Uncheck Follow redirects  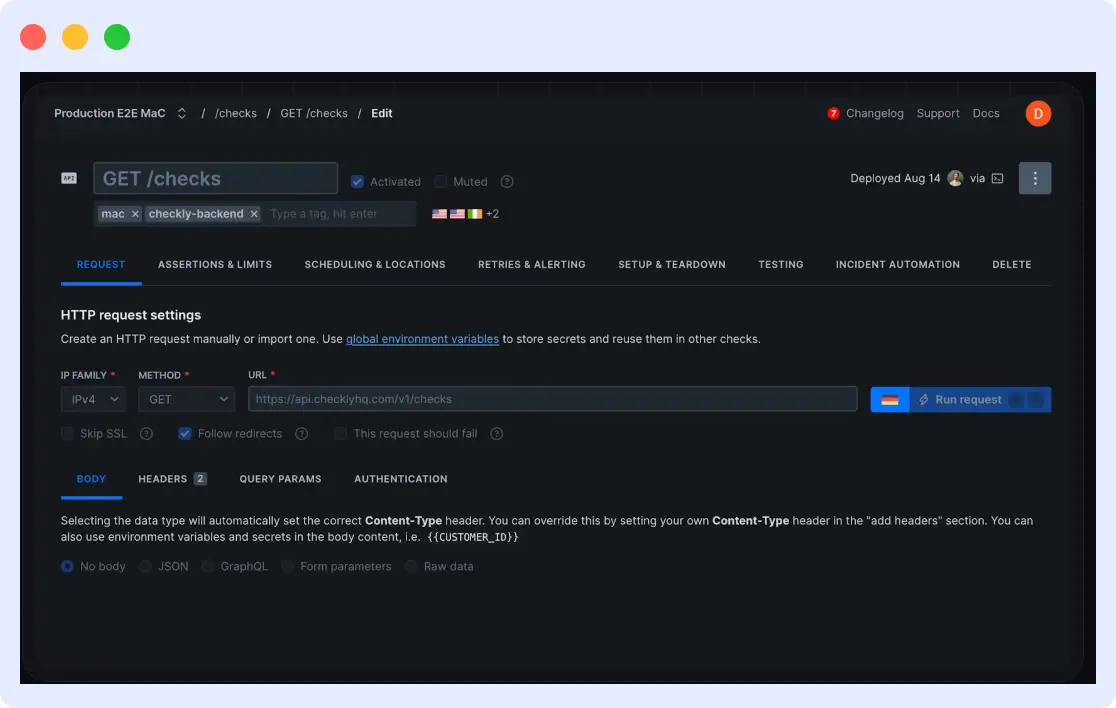click(185, 433)
